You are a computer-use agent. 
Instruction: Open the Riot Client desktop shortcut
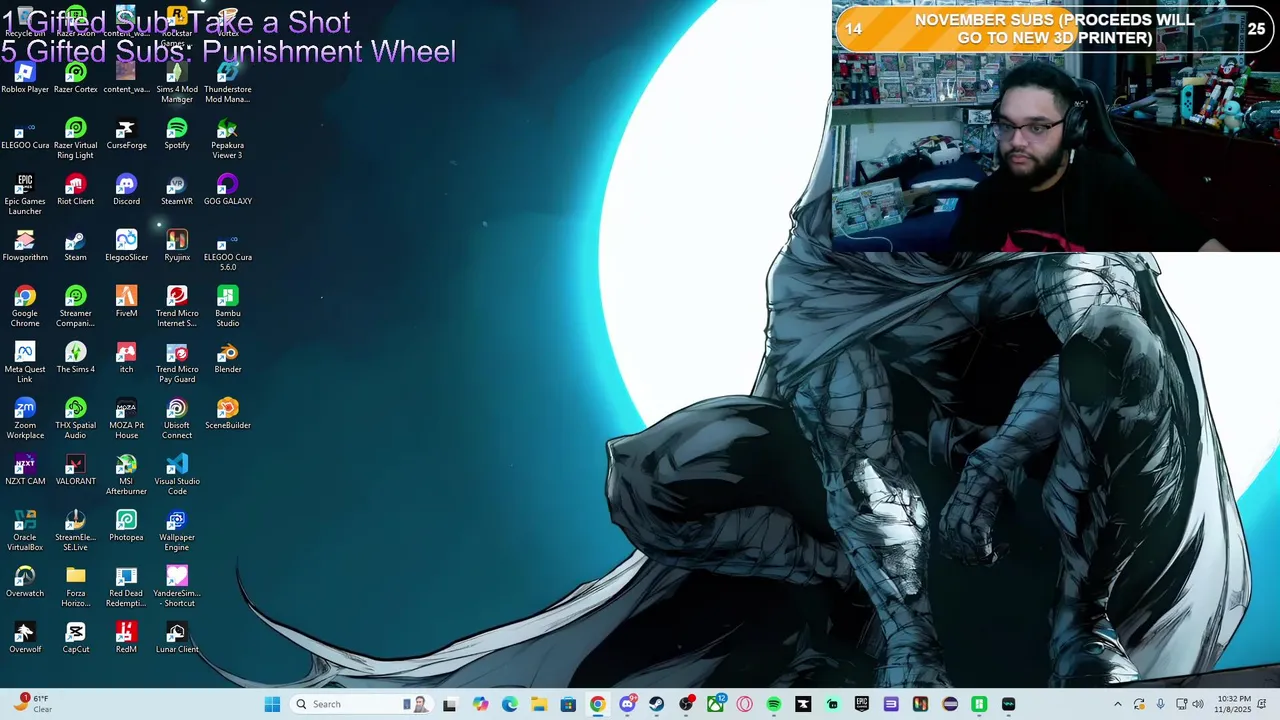[x=76, y=191]
